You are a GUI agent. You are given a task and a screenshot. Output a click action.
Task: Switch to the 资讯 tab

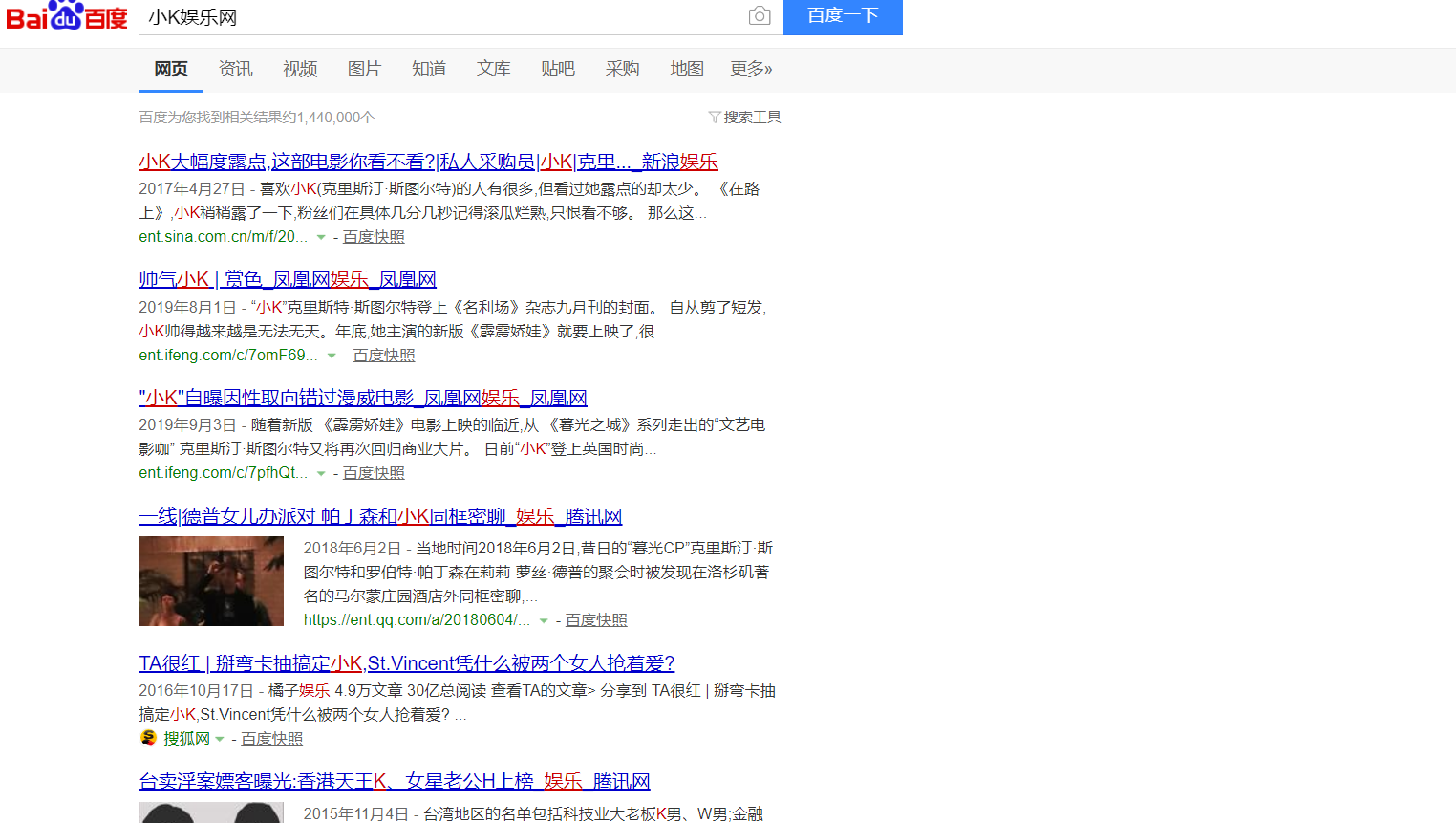tap(235, 69)
